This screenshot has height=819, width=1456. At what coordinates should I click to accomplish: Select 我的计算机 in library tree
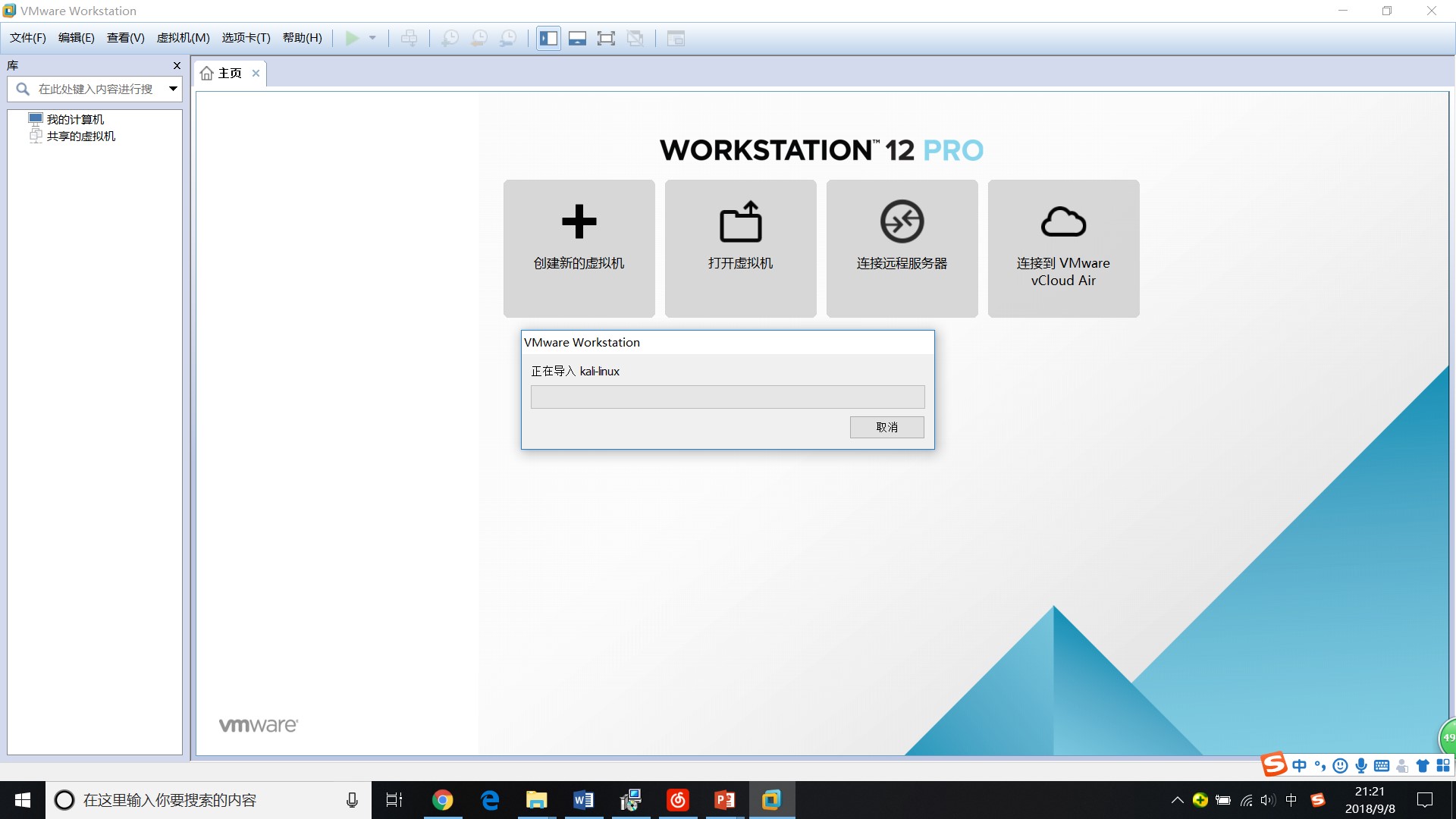click(75, 119)
